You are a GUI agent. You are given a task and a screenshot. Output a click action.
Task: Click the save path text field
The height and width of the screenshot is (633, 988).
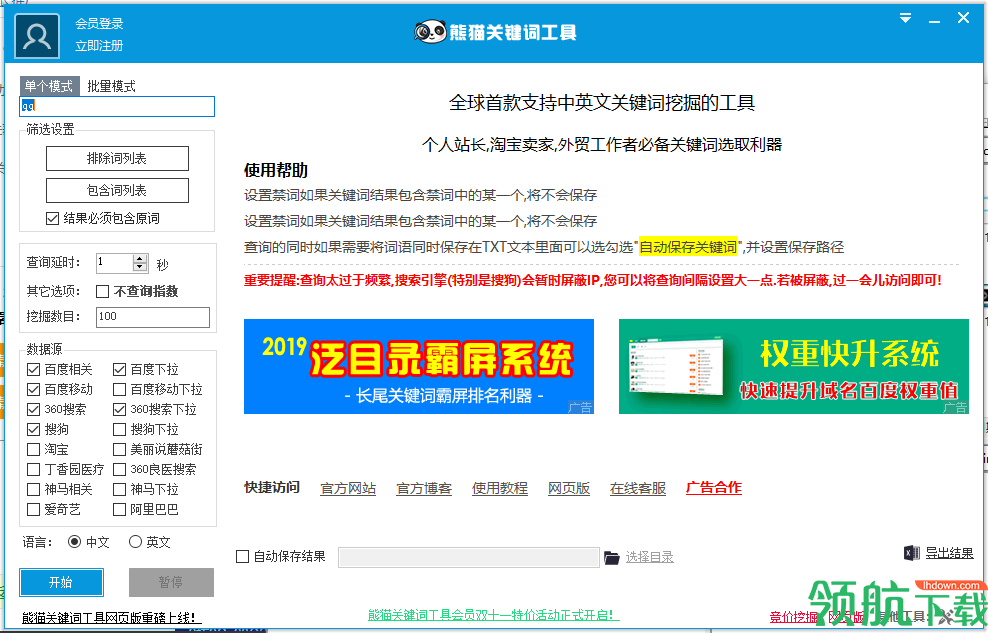[469, 557]
